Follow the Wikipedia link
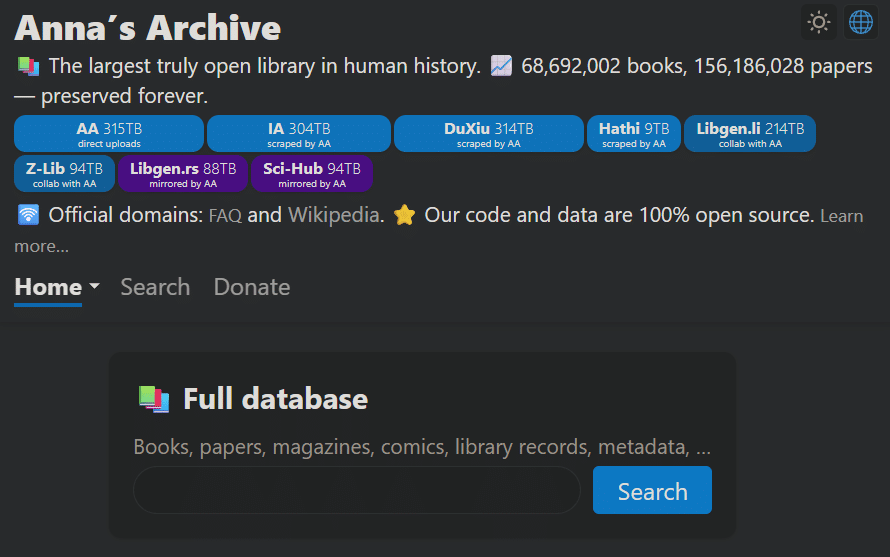The height and width of the screenshot is (557, 890). coord(333,215)
